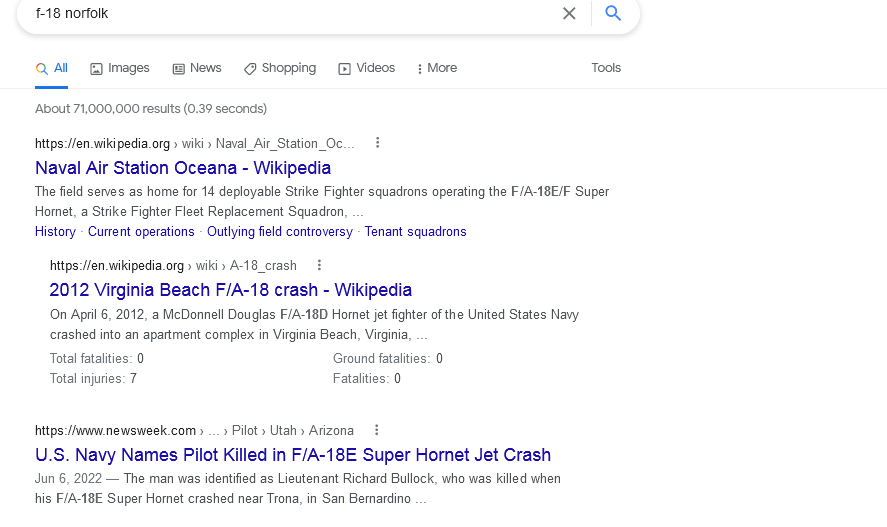Image resolution: width=887 pixels, height=527 pixels.
Task: Open Outlying field controversy sitelink
Action: pyautogui.click(x=280, y=232)
